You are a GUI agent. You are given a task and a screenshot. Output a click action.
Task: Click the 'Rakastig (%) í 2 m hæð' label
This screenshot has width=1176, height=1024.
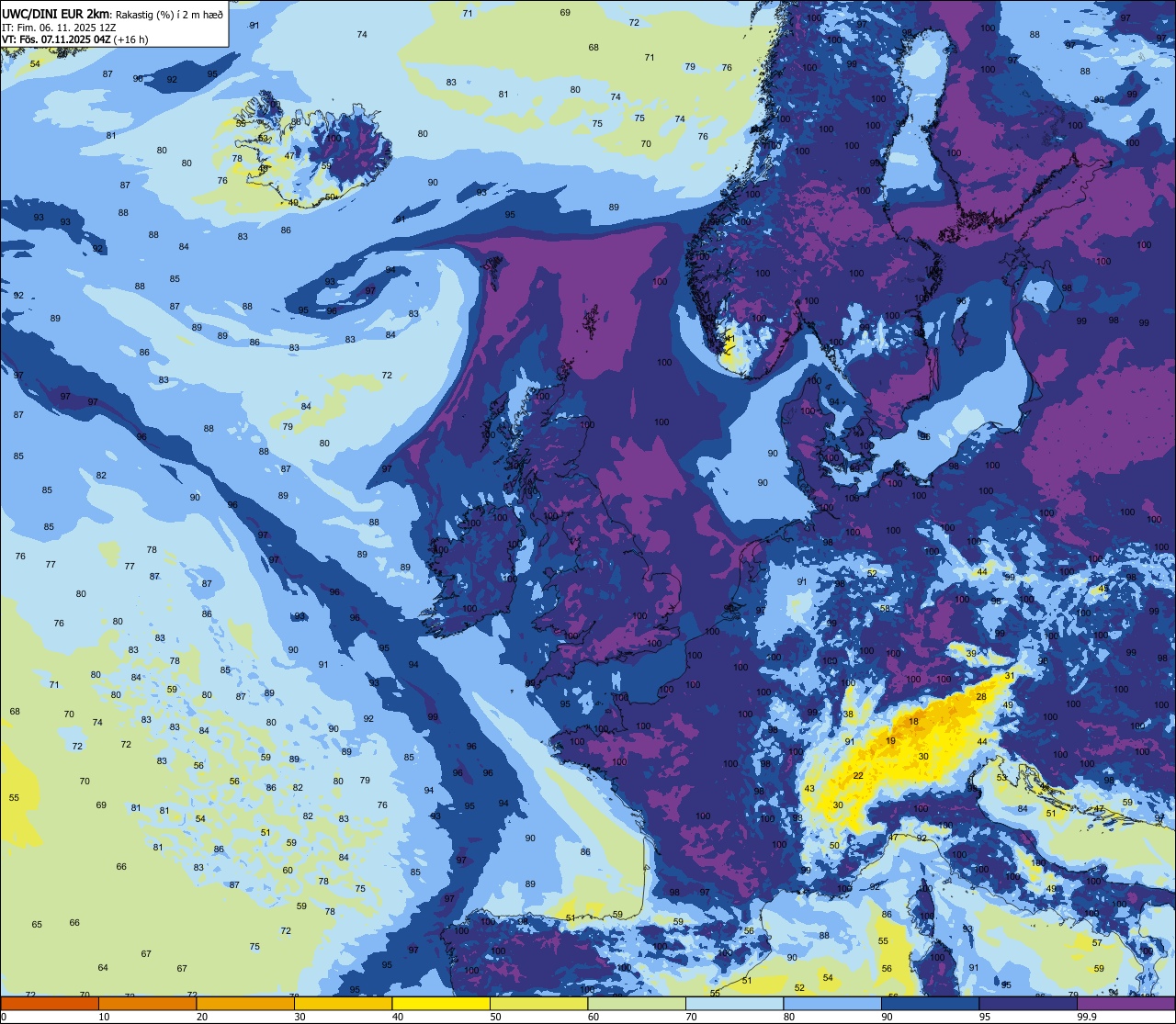pos(169,14)
